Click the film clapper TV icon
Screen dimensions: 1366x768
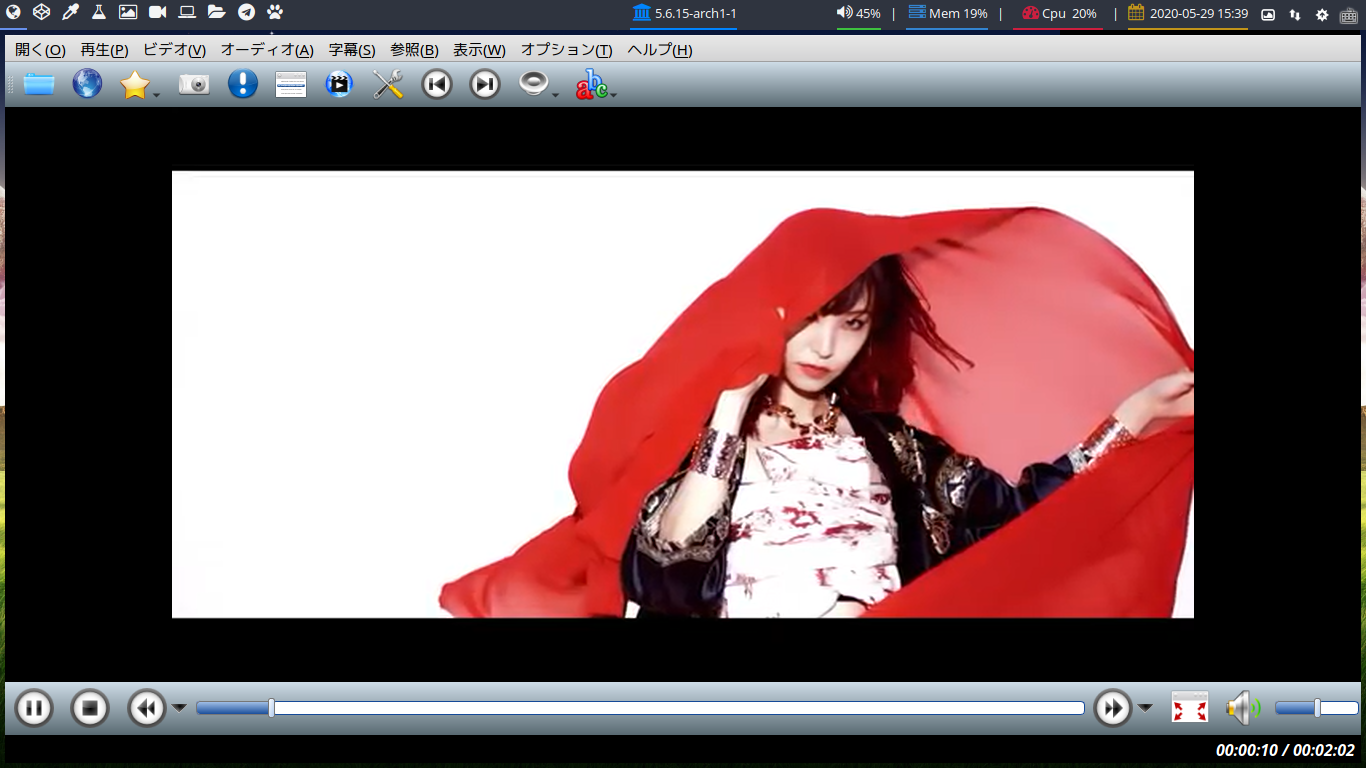(x=340, y=85)
